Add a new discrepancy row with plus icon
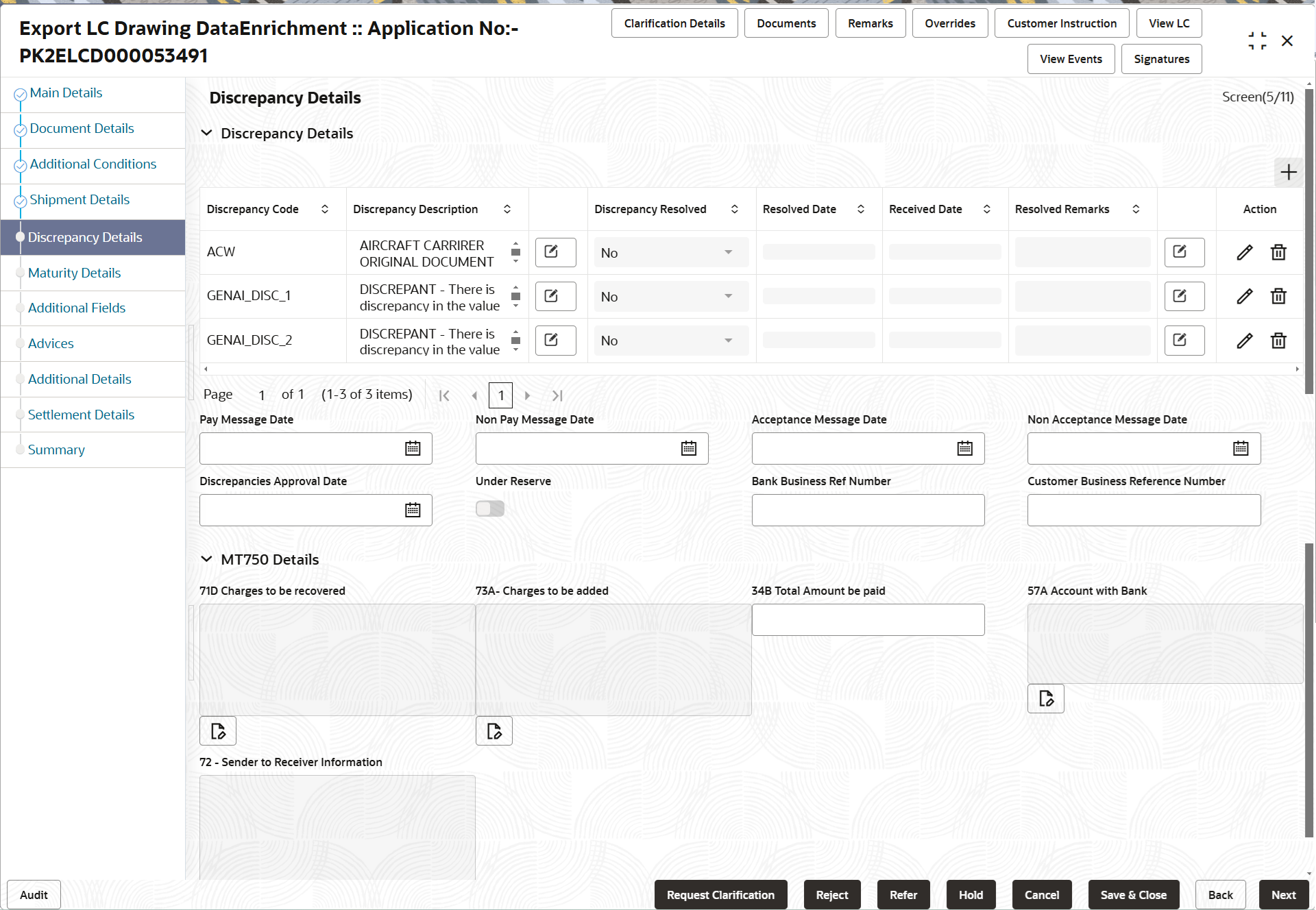This screenshot has height=910, width=1316. pyautogui.click(x=1288, y=172)
